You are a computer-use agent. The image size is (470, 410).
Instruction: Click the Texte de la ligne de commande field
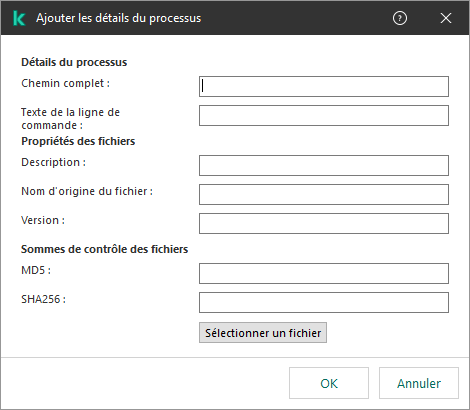tap(324, 116)
